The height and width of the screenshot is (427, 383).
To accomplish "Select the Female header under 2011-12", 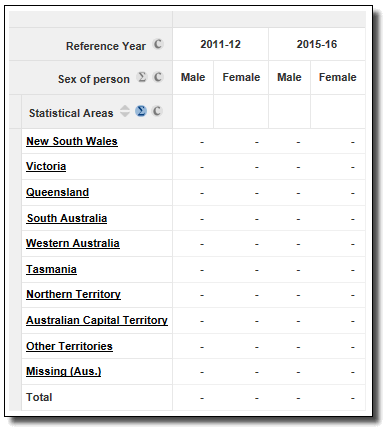I will (241, 77).
